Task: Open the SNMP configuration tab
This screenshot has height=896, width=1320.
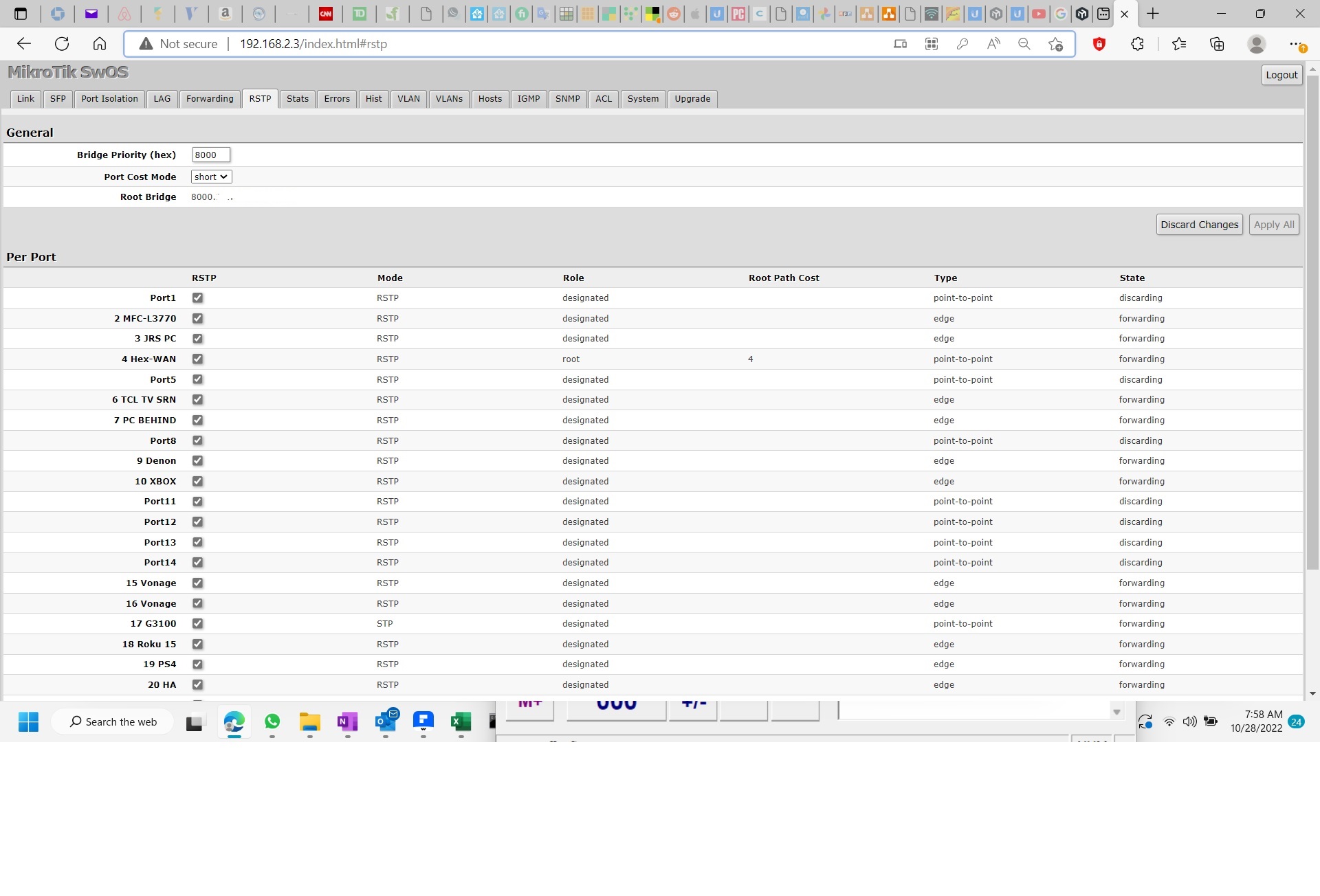Action: click(x=568, y=99)
